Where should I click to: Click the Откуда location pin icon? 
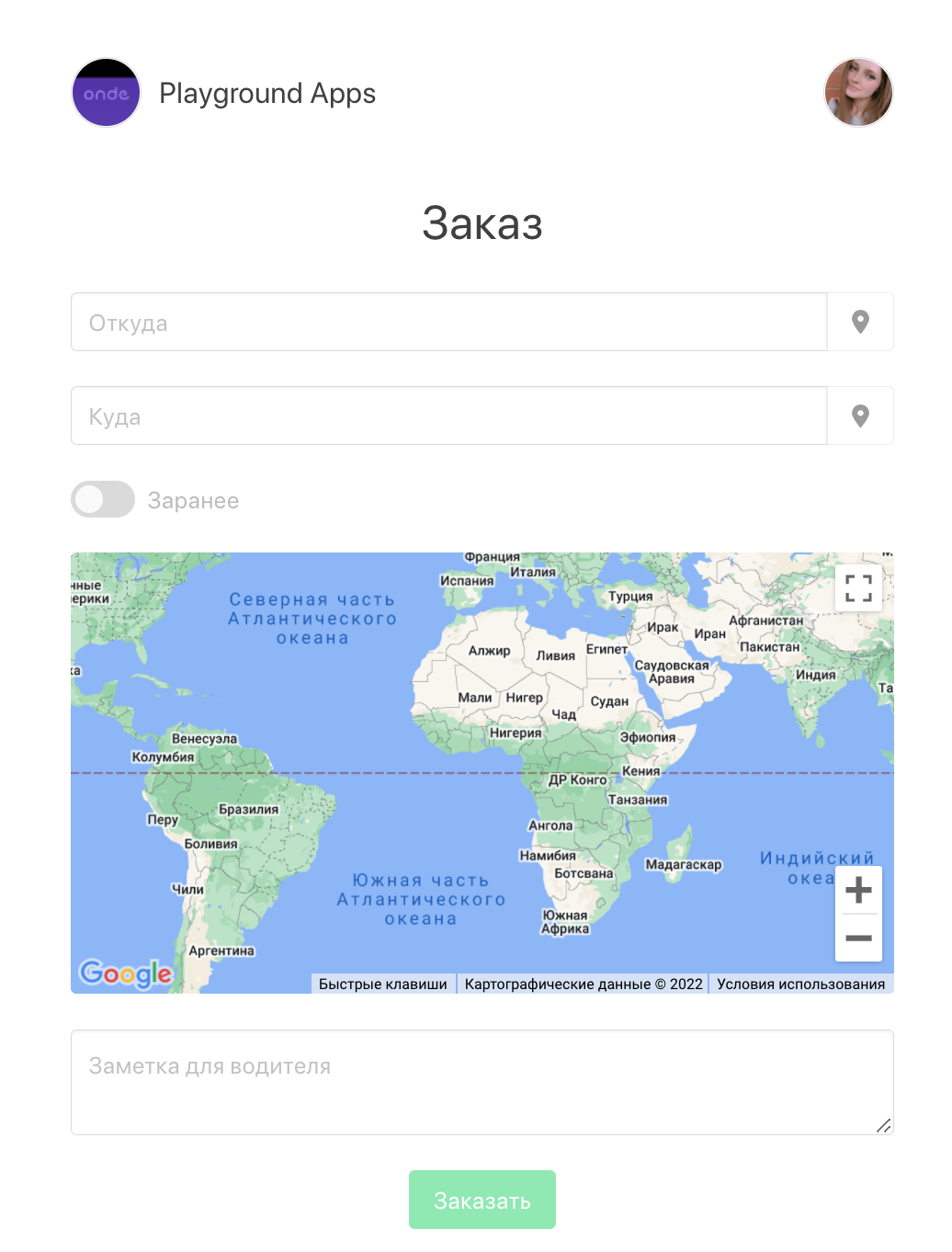pos(860,322)
